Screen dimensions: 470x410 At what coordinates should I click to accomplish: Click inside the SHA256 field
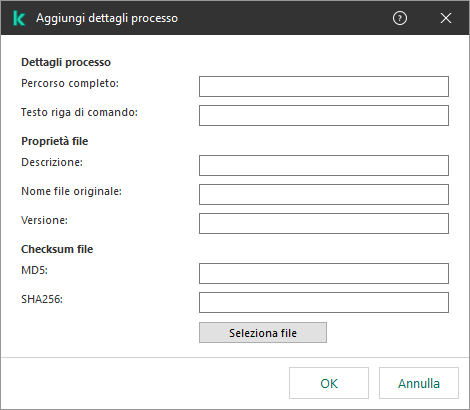point(324,303)
